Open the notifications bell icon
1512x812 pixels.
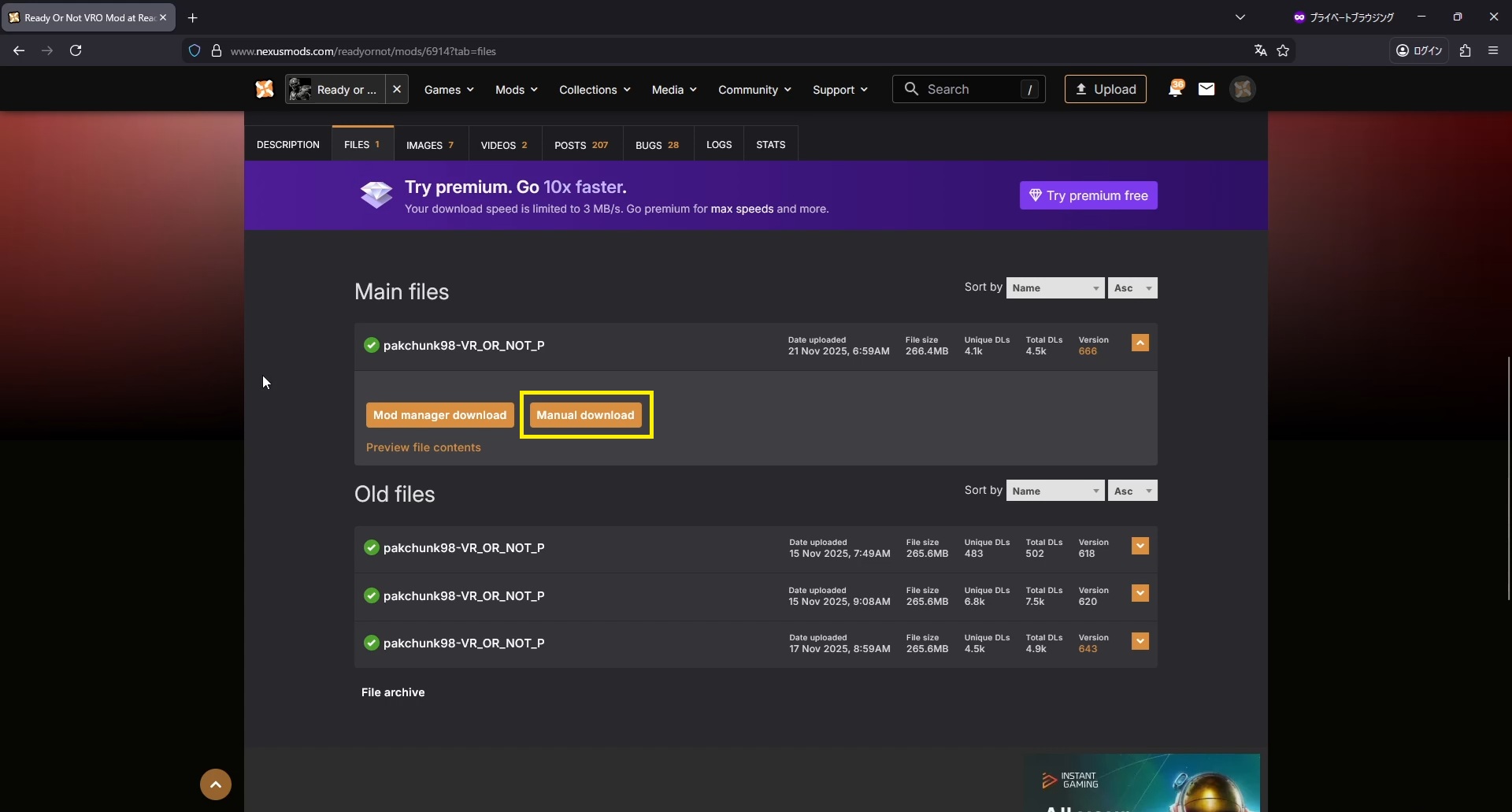(1175, 89)
